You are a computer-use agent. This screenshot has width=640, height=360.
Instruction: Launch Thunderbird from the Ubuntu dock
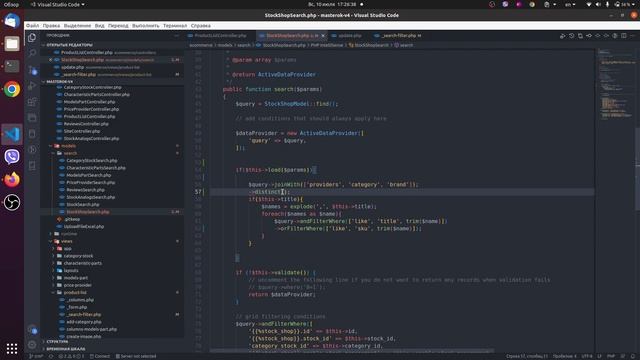coord(12,20)
